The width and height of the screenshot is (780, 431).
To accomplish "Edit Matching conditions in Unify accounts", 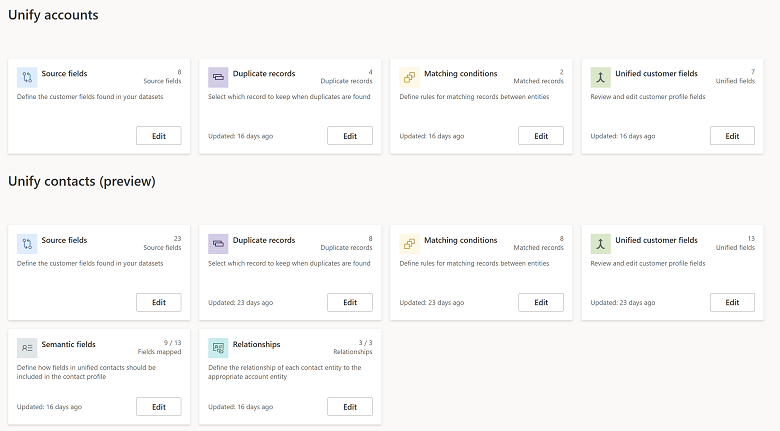I will tap(541, 136).
